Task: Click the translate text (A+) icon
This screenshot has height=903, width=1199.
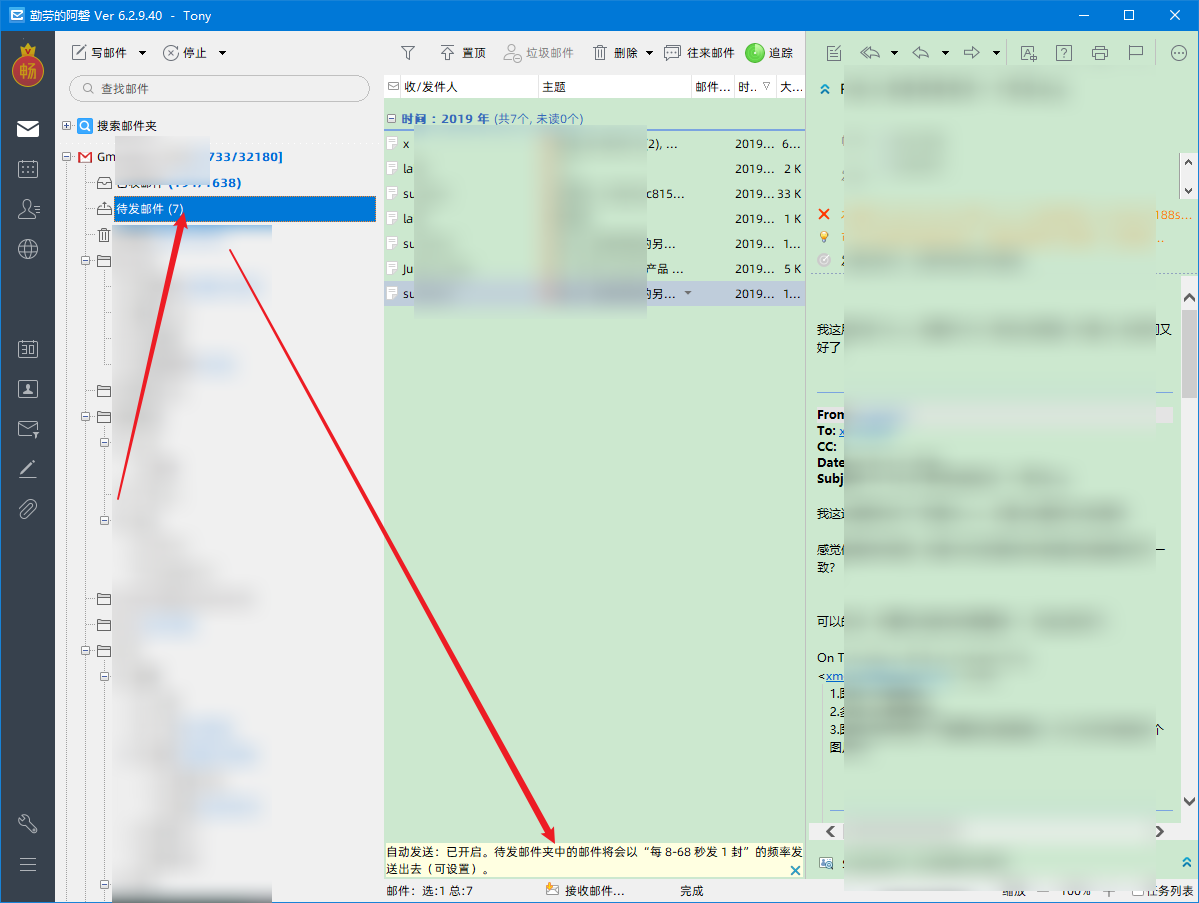Action: pyautogui.click(x=1028, y=53)
